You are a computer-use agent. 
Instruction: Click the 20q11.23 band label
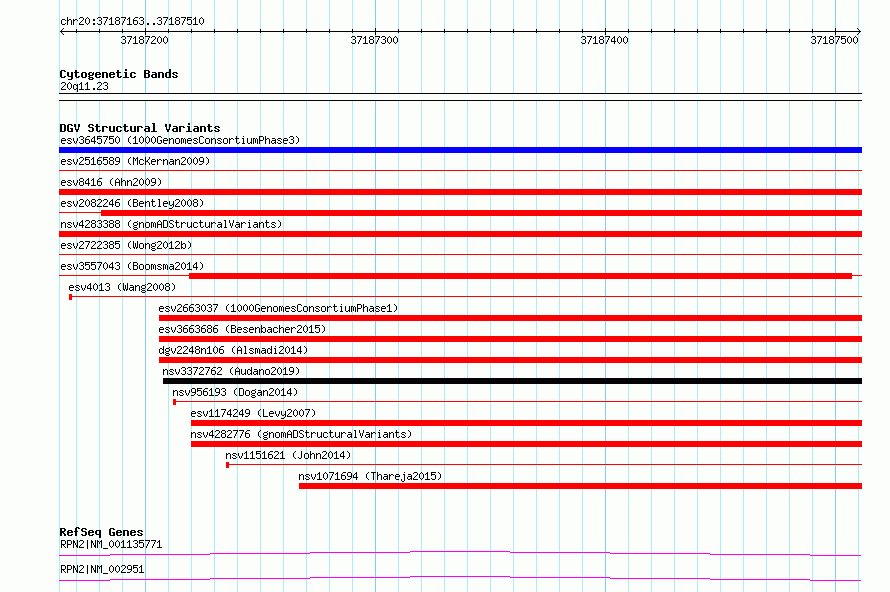[84, 86]
